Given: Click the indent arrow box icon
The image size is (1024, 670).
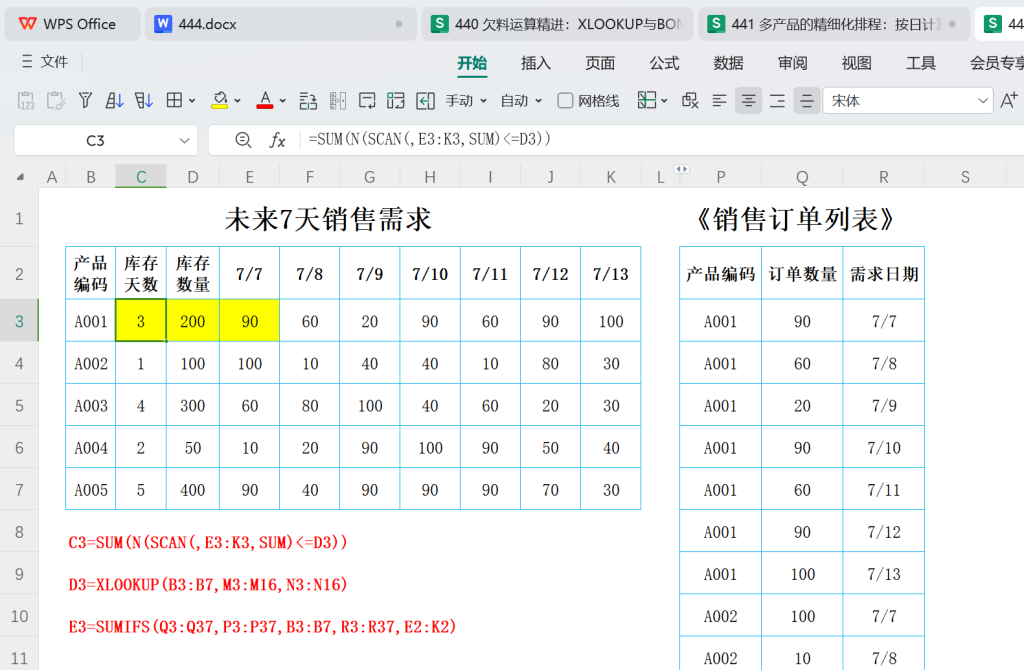Looking at the screenshot, I should tap(425, 101).
